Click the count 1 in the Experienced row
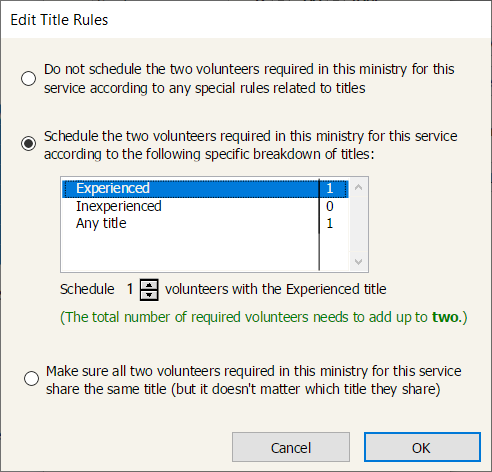492x472 pixels. pos(330,188)
